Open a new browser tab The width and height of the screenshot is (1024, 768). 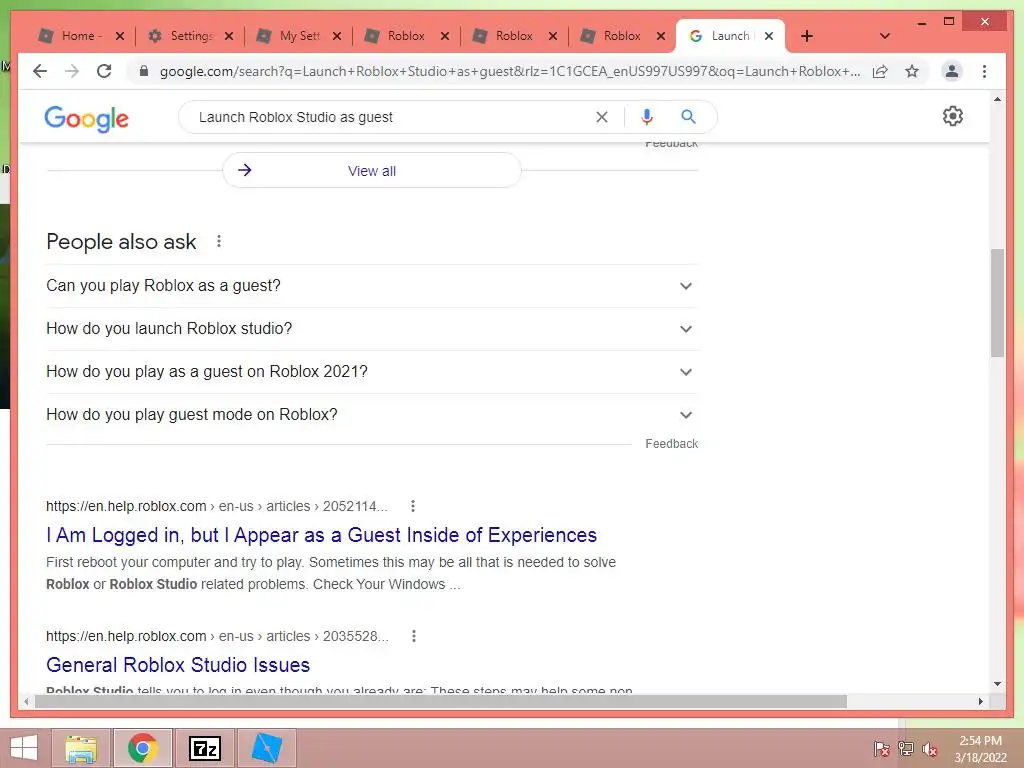pyautogui.click(x=807, y=36)
